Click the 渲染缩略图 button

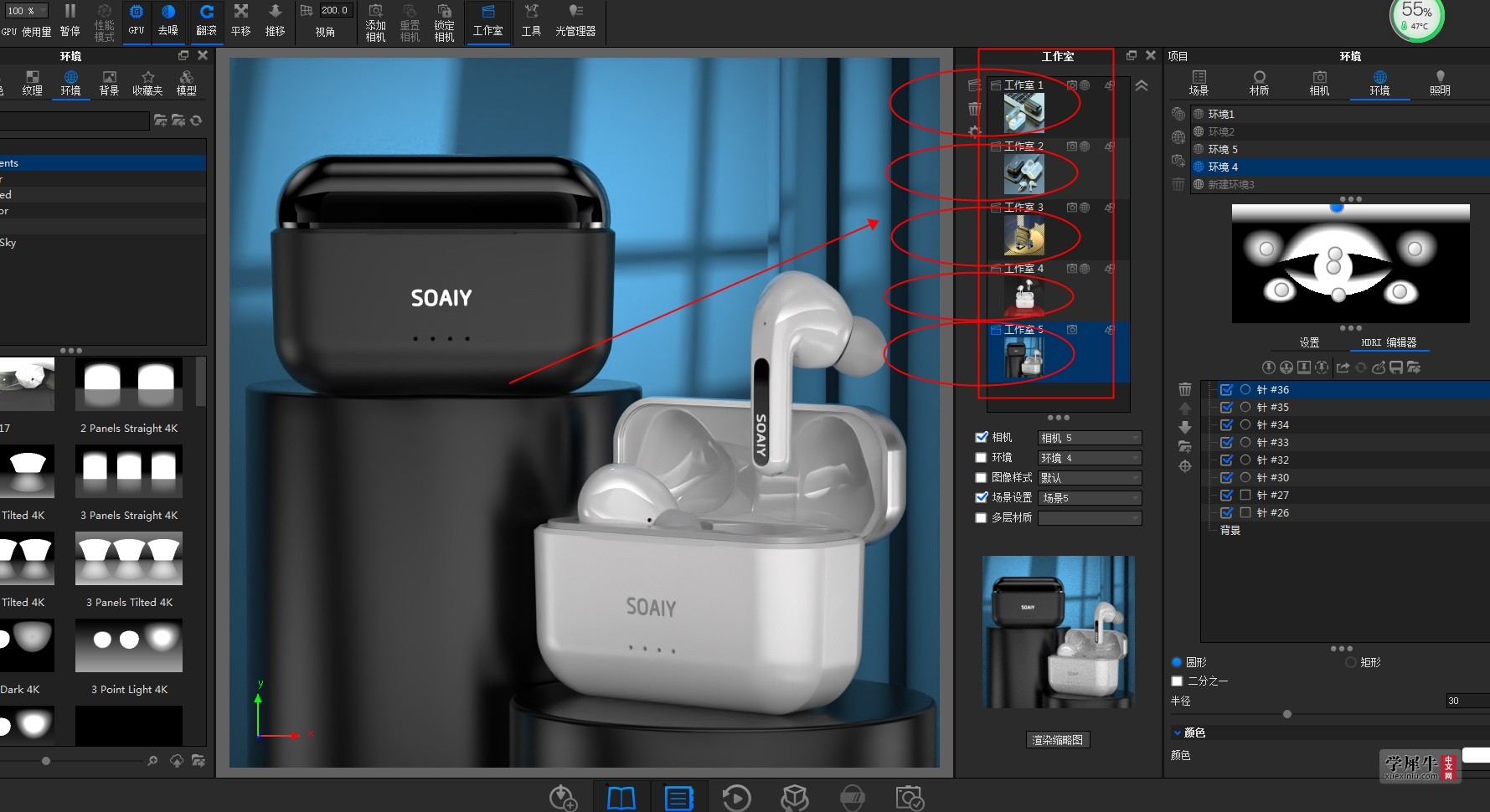coord(1058,740)
